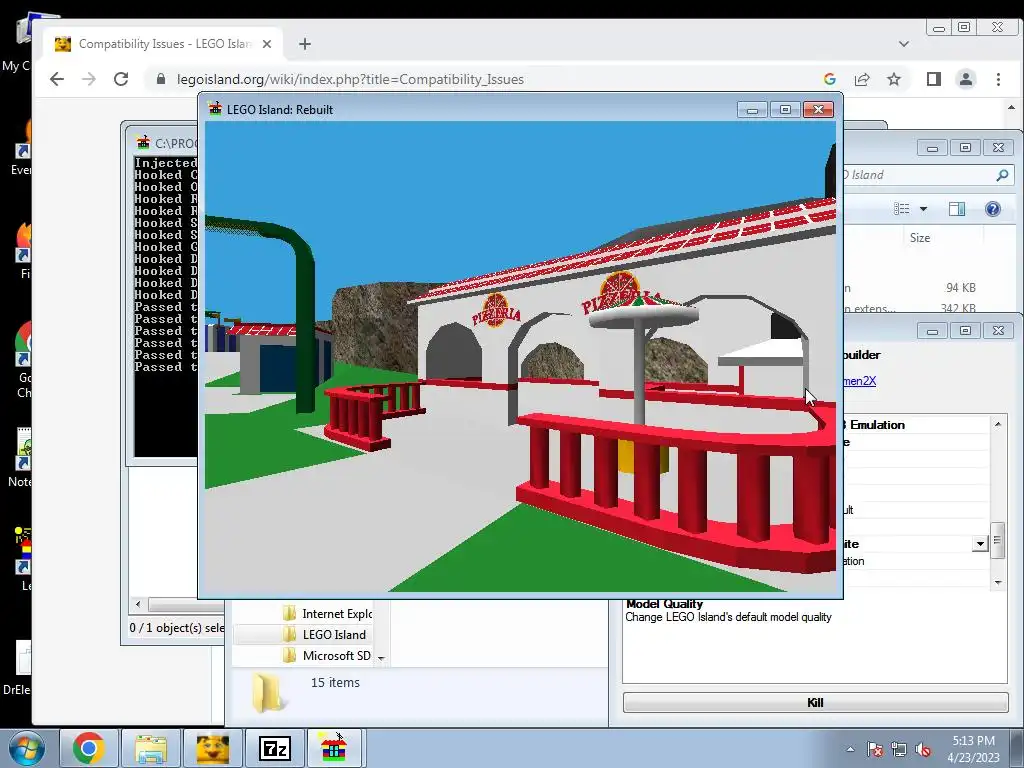Image resolution: width=1024 pixels, height=768 pixels.
Task: Click the Explorer change view icon
Action: [902, 208]
